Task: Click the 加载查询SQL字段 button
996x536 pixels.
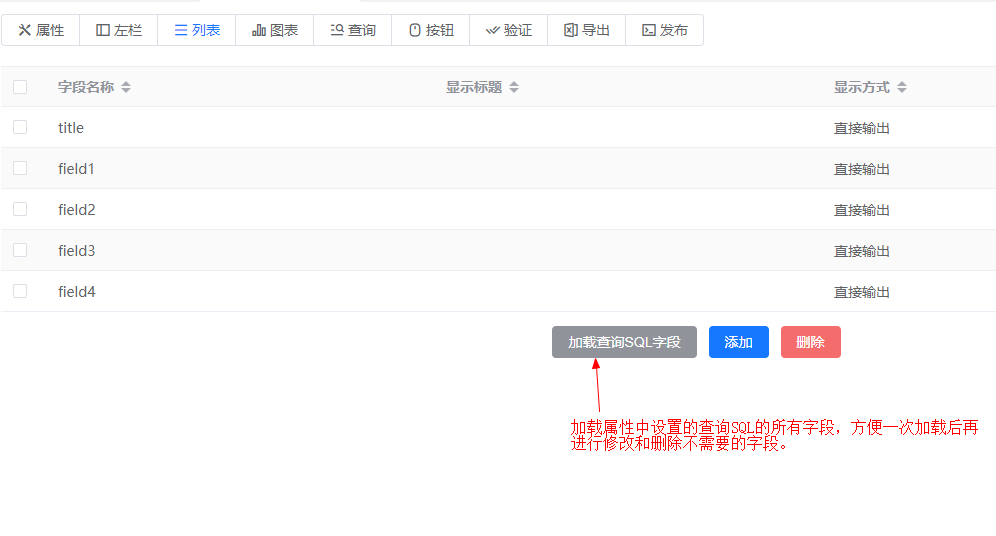Action: [x=624, y=342]
